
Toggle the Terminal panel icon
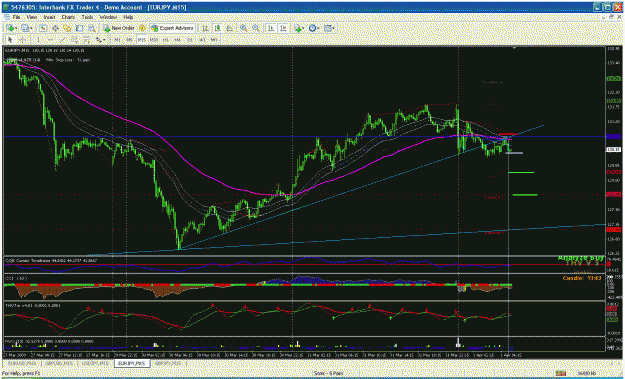coord(80,28)
